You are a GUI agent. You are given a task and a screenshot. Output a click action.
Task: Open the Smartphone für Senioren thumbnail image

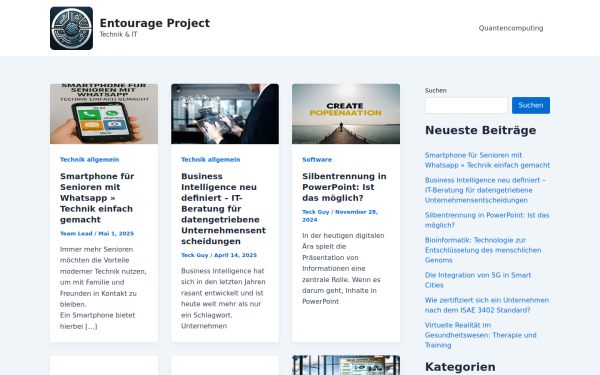click(x=104, y=114)
